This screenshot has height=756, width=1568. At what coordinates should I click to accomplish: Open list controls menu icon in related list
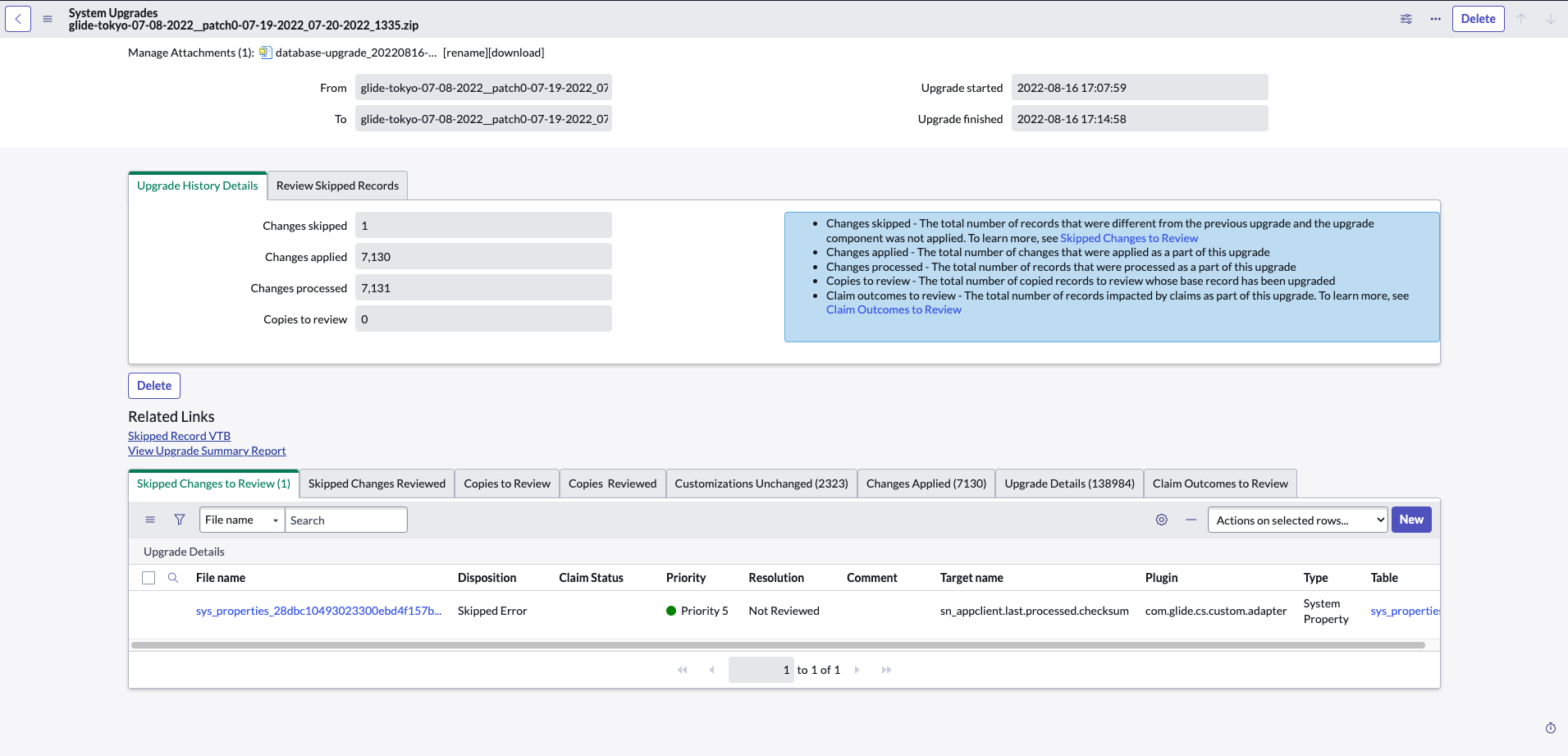(150, 520)
